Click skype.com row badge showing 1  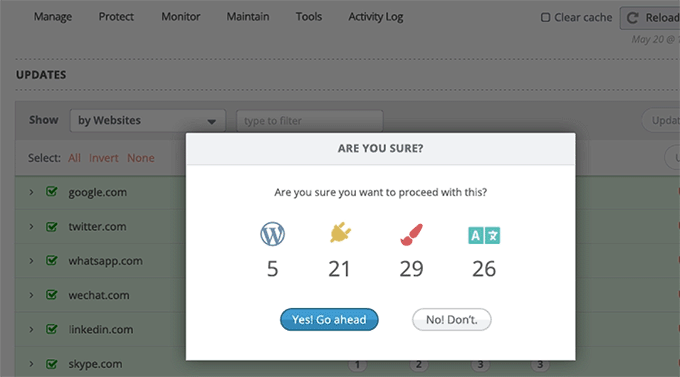357,365
